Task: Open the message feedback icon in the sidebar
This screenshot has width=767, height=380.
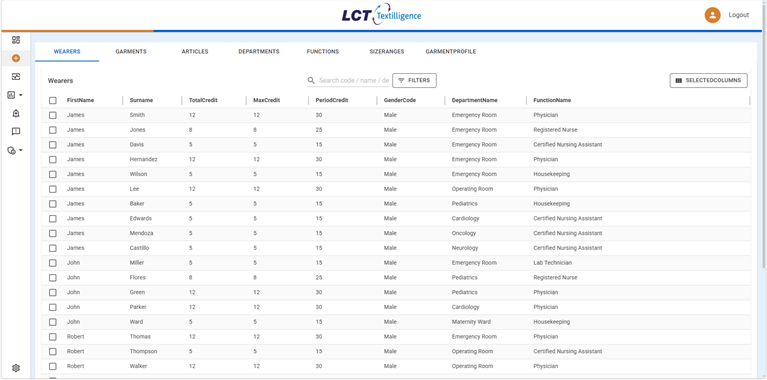Action: (x=16, y=132)
